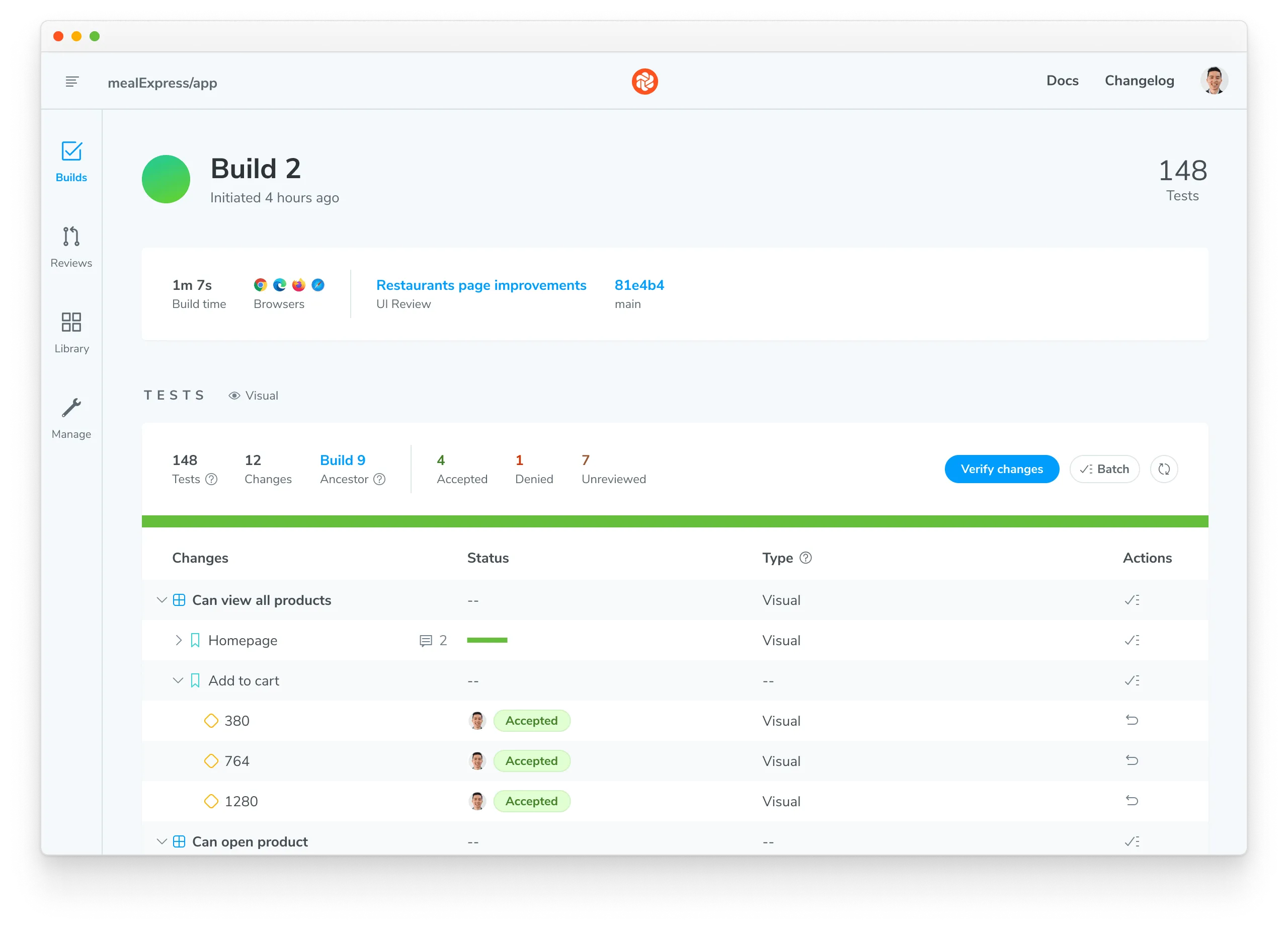The image size is (1288, 926).
Task: Click the undo icon on test 380's row
Action: (x=1133, y=720)
